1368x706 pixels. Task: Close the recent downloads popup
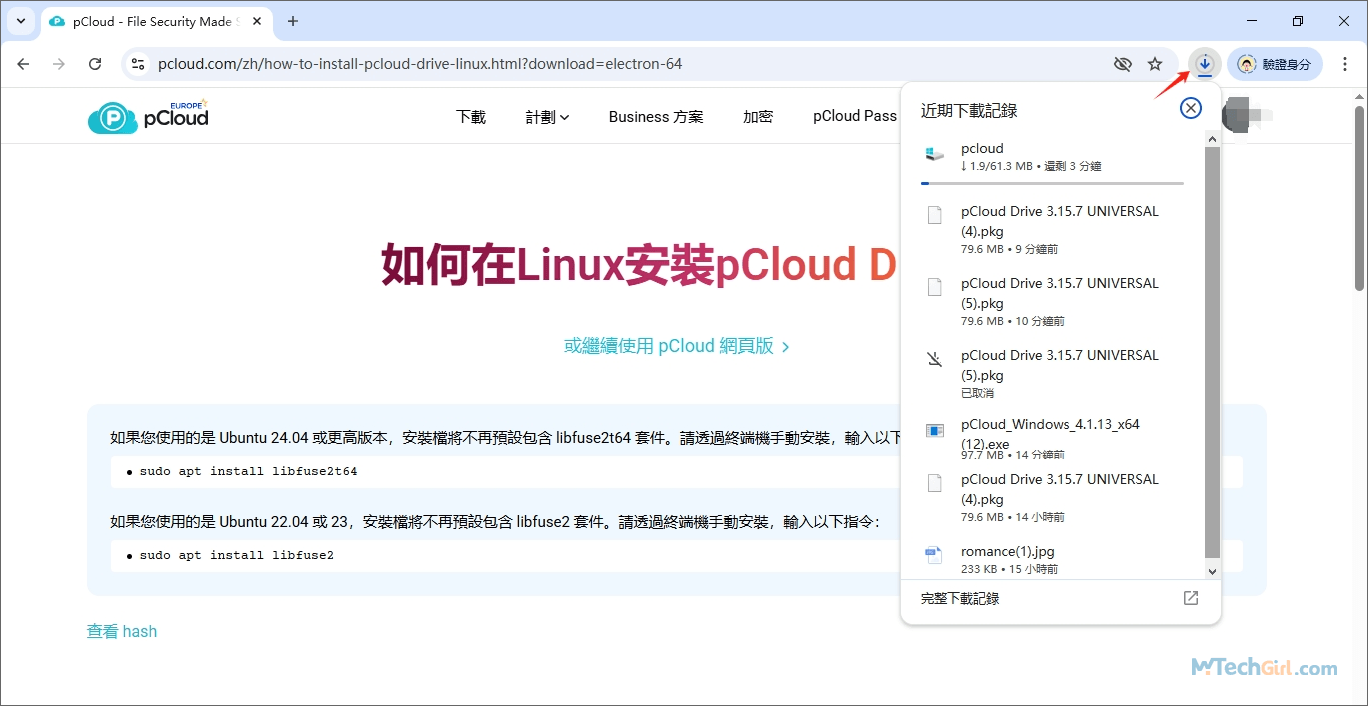click(x=1190, y=108)
